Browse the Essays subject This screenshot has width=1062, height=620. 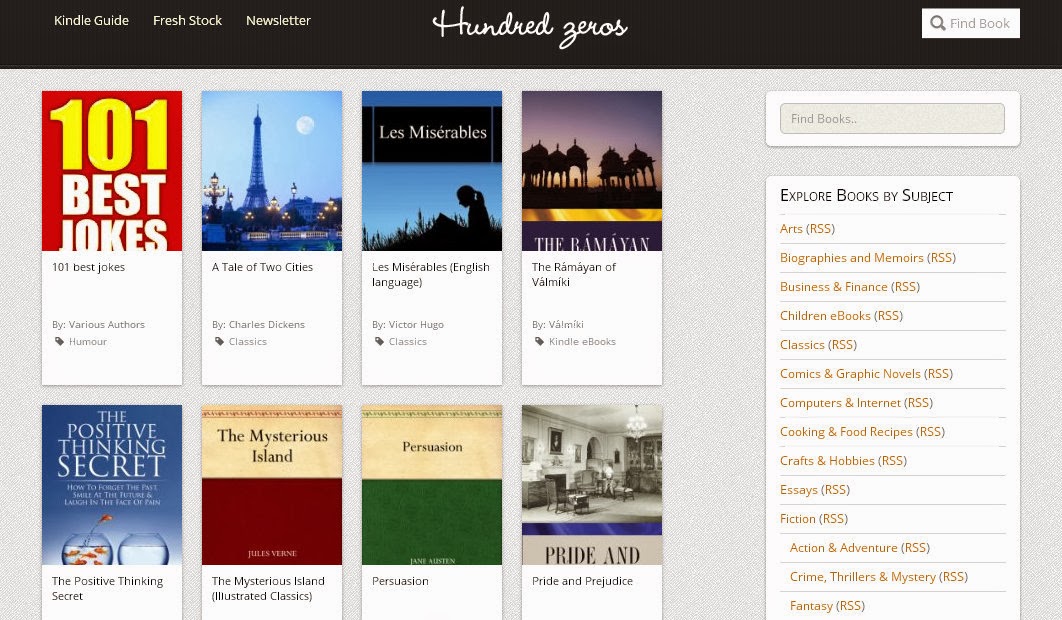pos(799,490)
